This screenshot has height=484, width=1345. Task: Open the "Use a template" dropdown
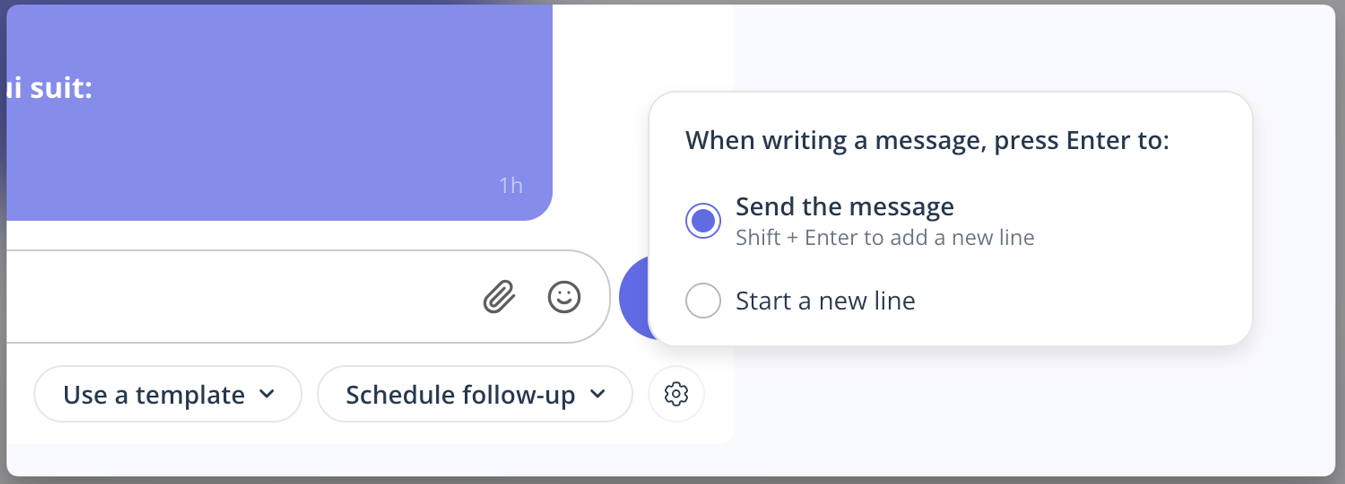(167, 395)
